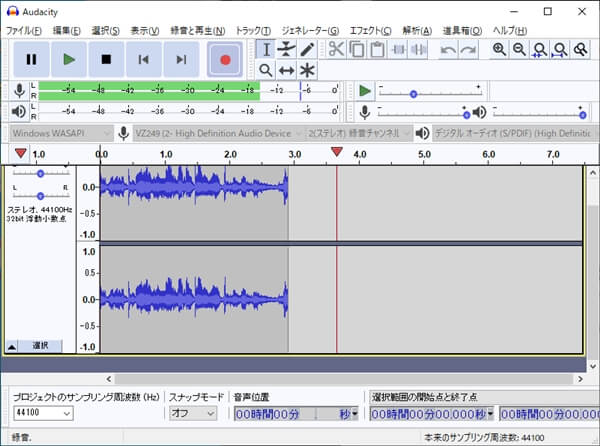Click the recording meter microphone icon

[19, 91]
